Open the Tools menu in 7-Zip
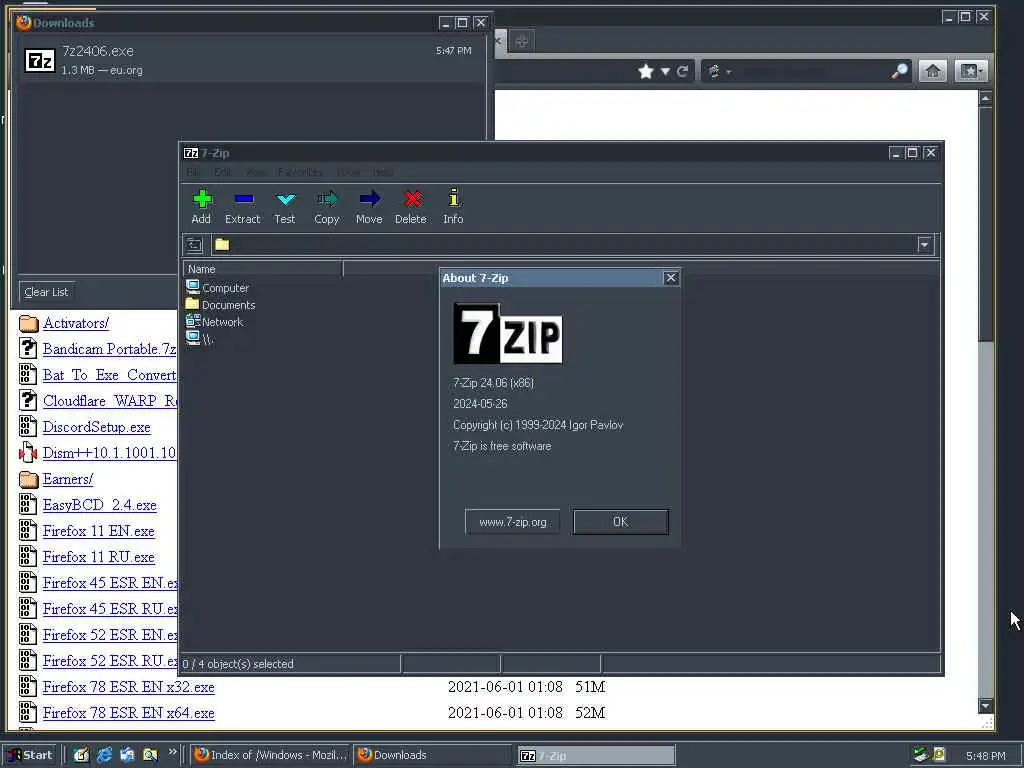 tap(348, 172)
